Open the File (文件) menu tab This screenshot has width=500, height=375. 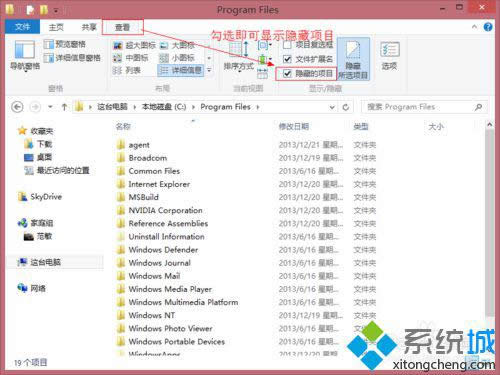click(x=22, y=27)
